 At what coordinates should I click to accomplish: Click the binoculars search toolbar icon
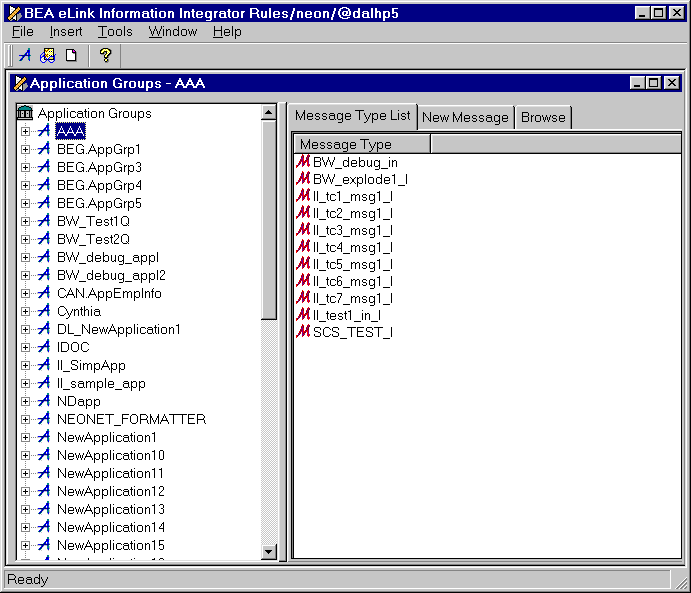tap(48, 56)
